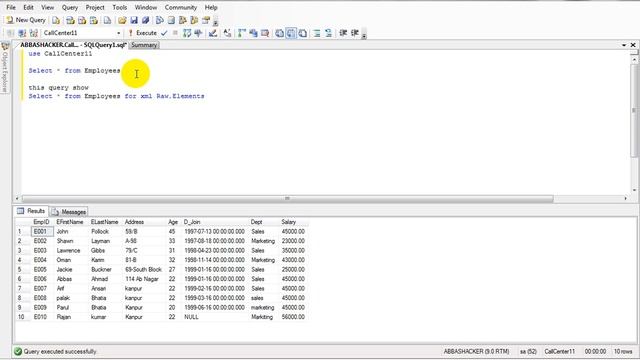Open the Tools menu
Image resolution: width=640 pixels, height=360 pixels.
click(x=120, y=7)
